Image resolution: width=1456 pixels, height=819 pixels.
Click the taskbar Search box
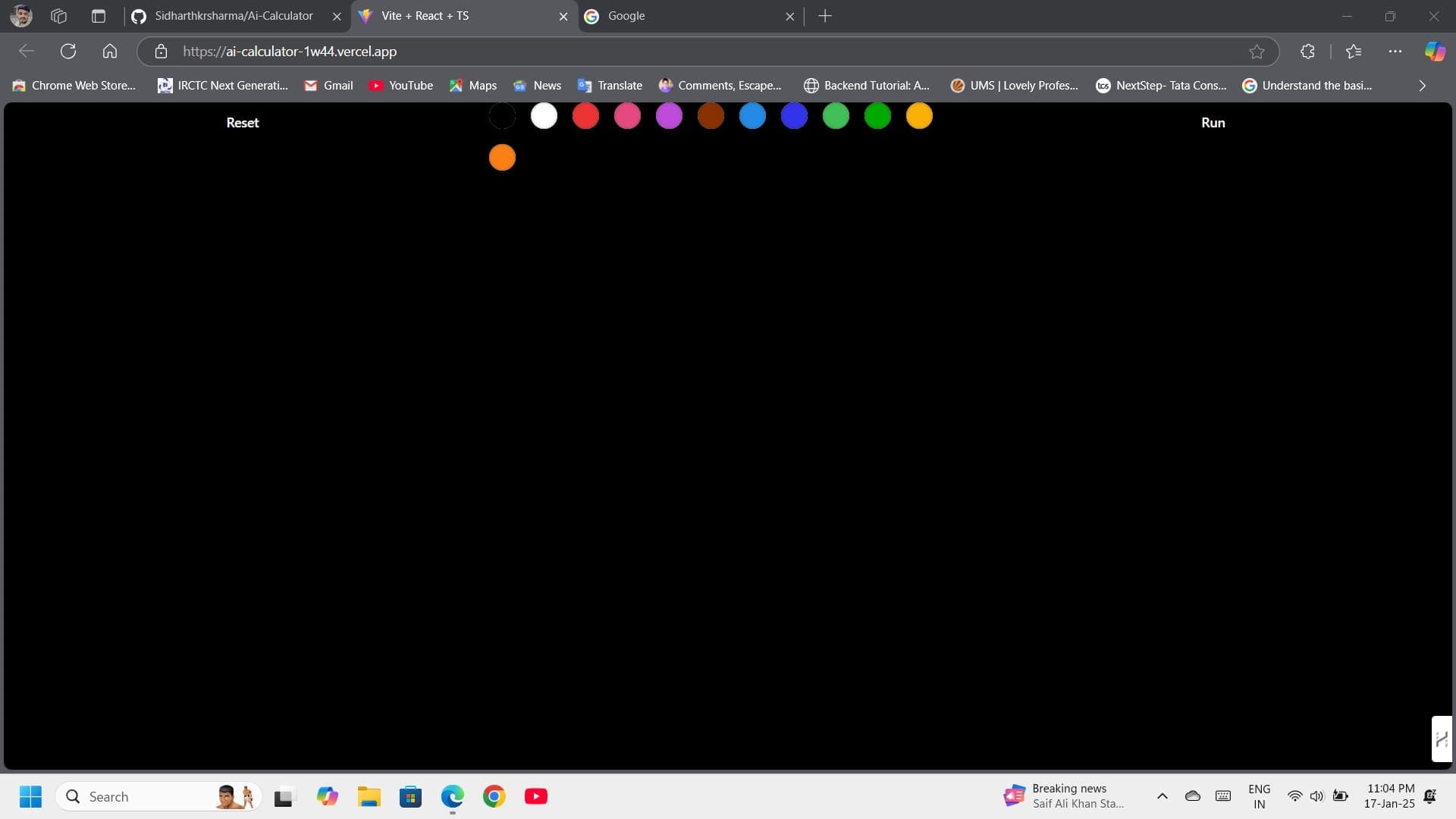158,796
